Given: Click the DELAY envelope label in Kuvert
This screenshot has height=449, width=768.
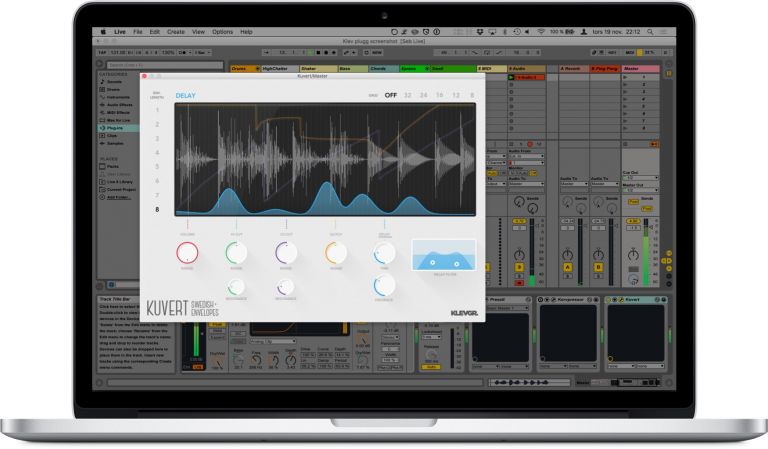Looking at the screenshot, I should 186,95.
